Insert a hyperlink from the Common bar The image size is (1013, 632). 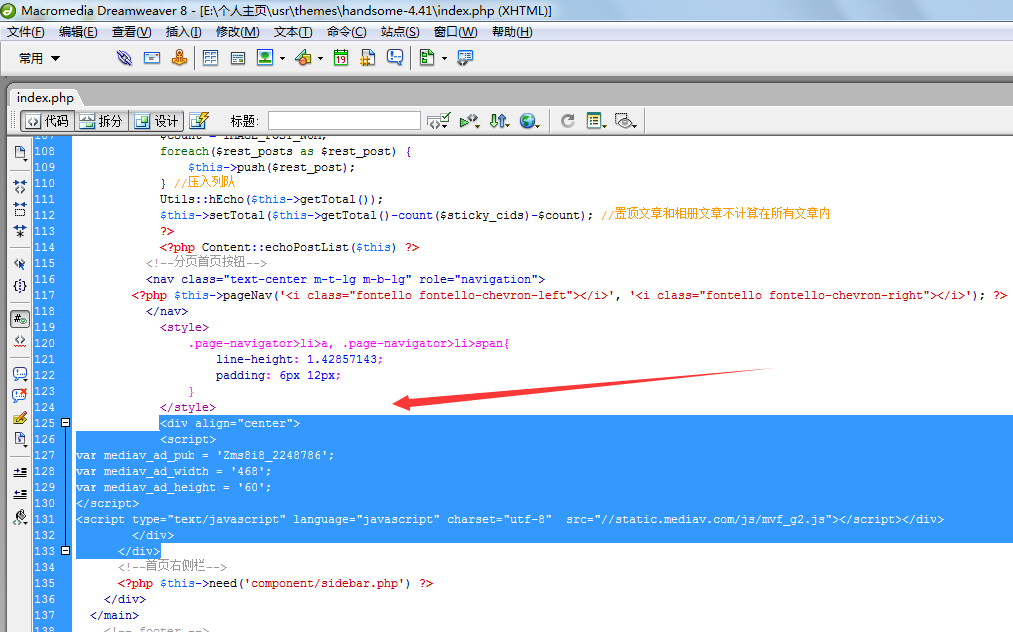click(124, 58)
